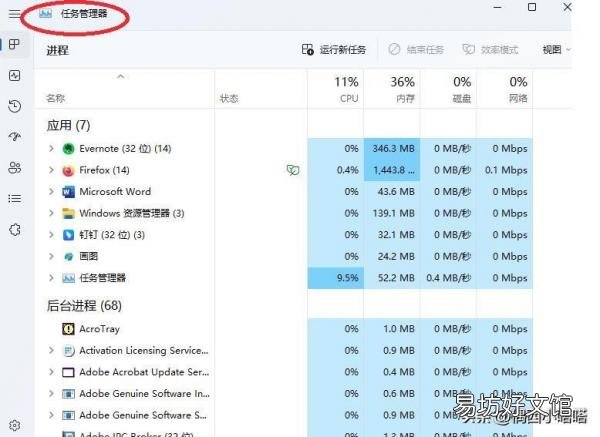
Task: Select 任务管理器 CPU value 9.5%
Action: pos(347,278)
